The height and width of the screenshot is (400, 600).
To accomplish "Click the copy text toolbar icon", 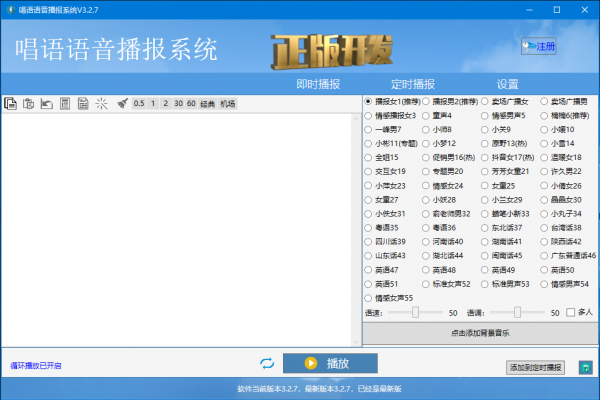I will click(x=10, y=104).
